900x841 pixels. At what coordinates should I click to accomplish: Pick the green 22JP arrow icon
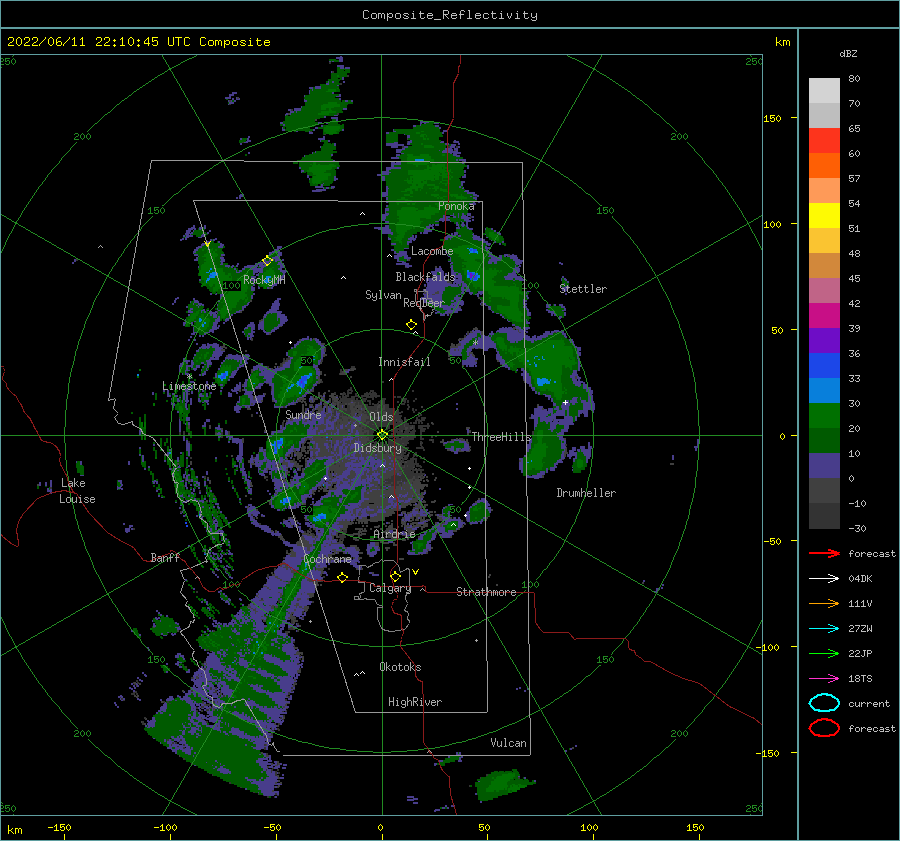[824, 653]
